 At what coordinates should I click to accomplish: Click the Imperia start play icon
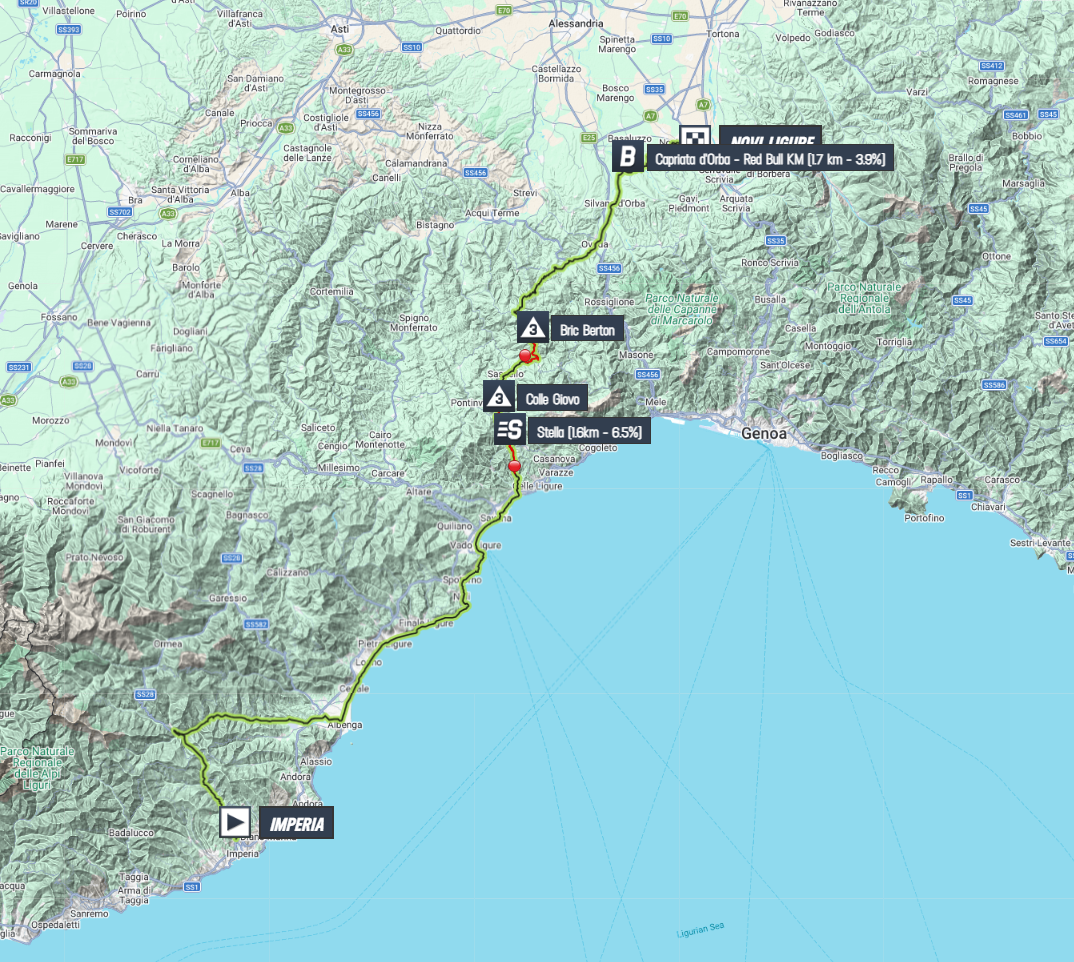click(235, 822)
